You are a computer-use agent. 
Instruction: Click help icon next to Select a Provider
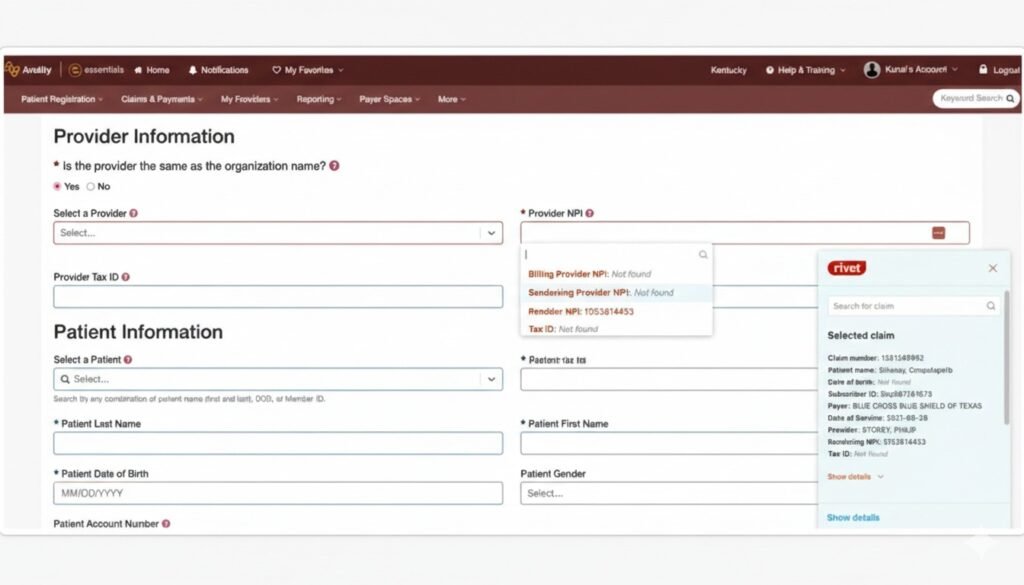point(134,214)
